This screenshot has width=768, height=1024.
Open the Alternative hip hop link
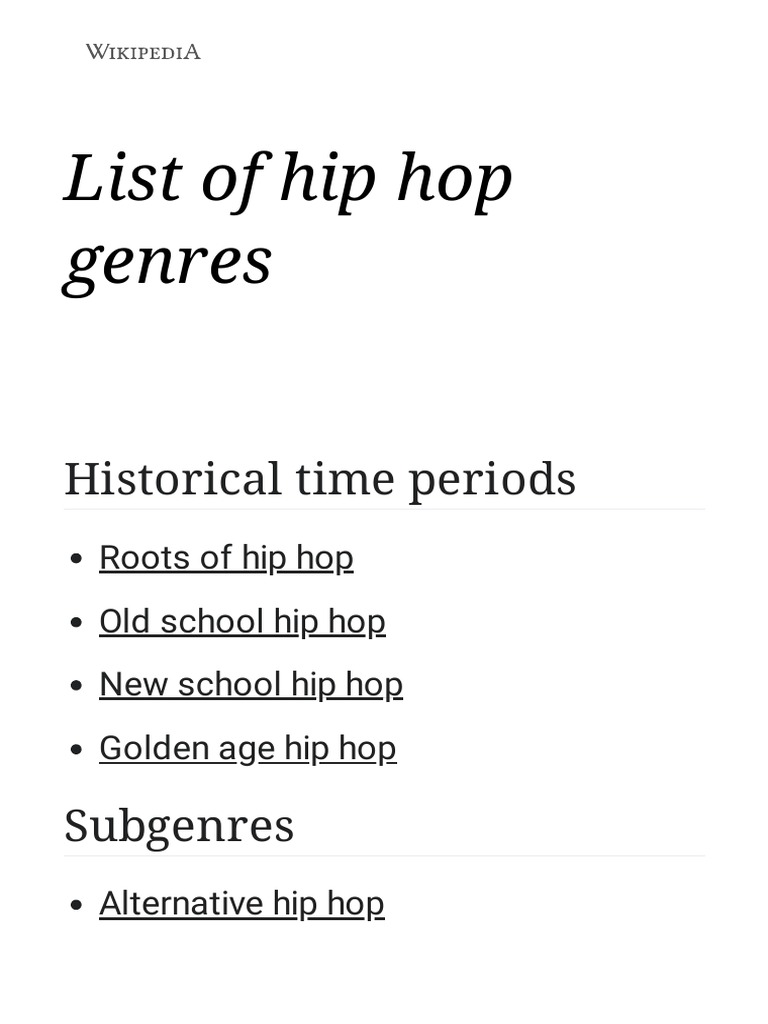[242, 903]
